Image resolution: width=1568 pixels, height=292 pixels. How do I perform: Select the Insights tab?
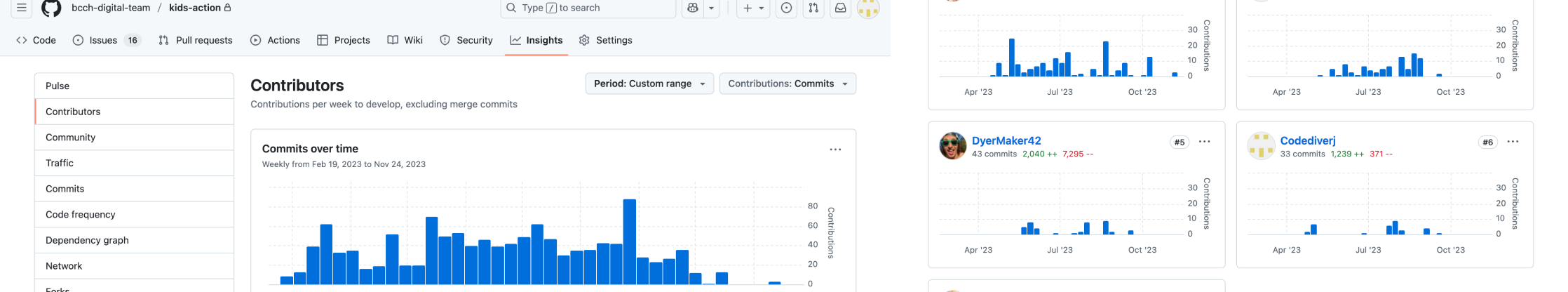[x=536, y=40]
